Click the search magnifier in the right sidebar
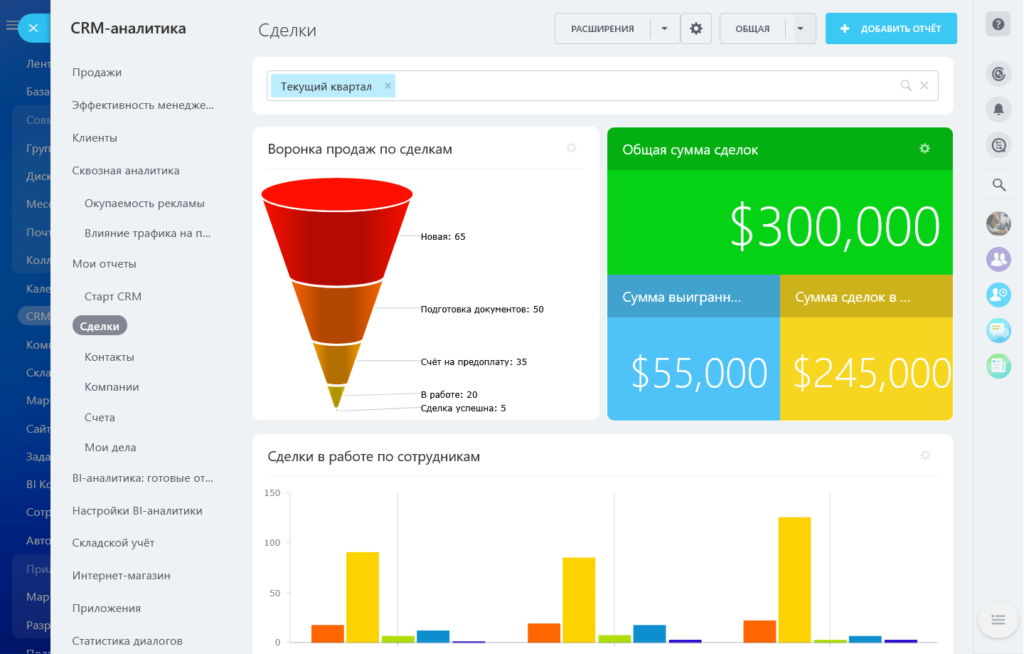This screenshot has height=654, width=1024. click(998, 185)
